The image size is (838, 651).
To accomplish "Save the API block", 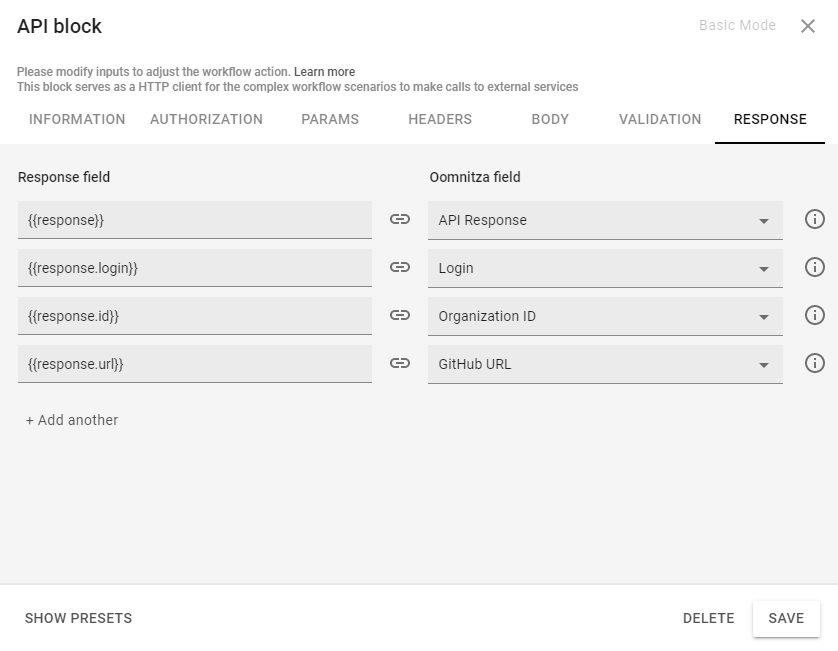I will [786, 618].
